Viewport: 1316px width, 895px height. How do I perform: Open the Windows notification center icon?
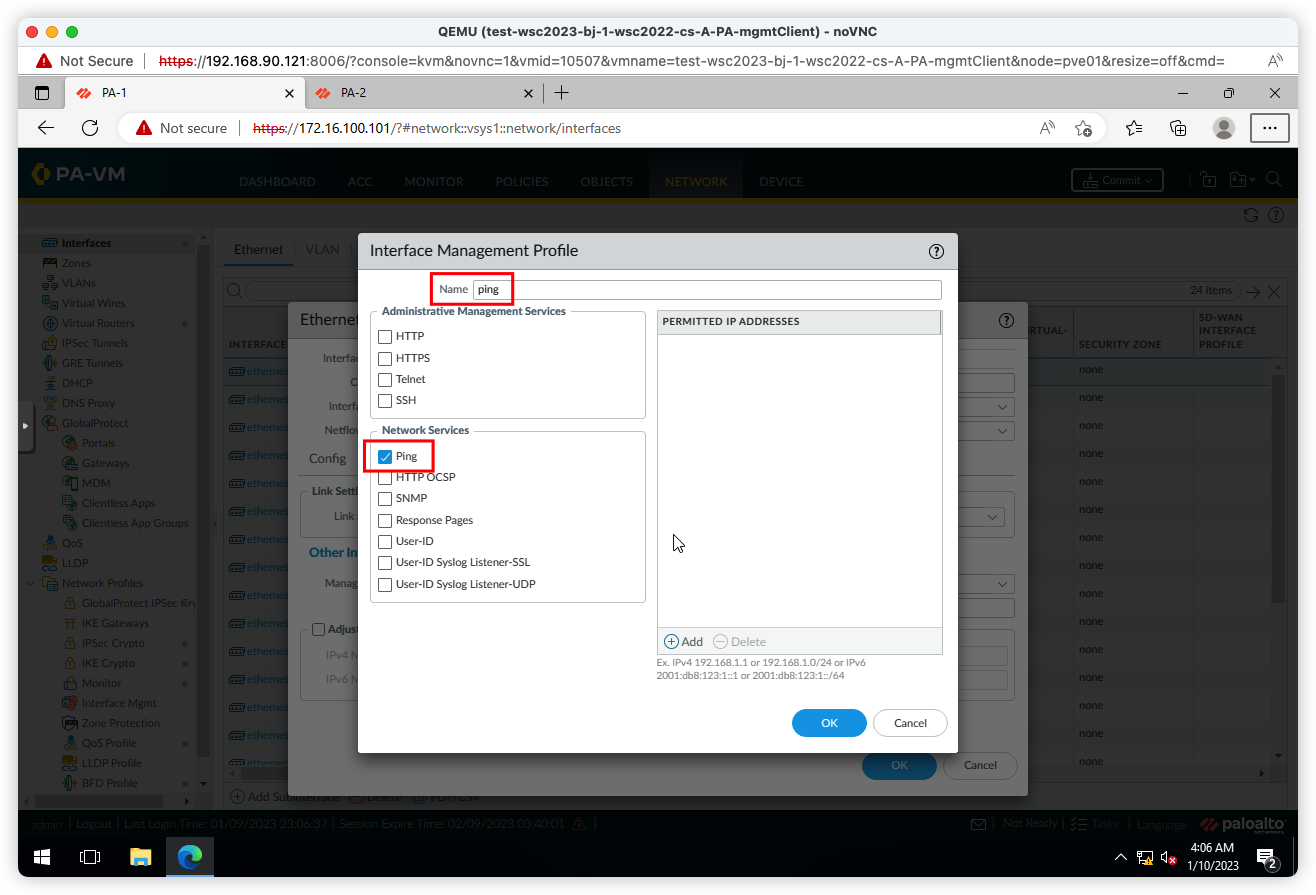point(1267,858)
